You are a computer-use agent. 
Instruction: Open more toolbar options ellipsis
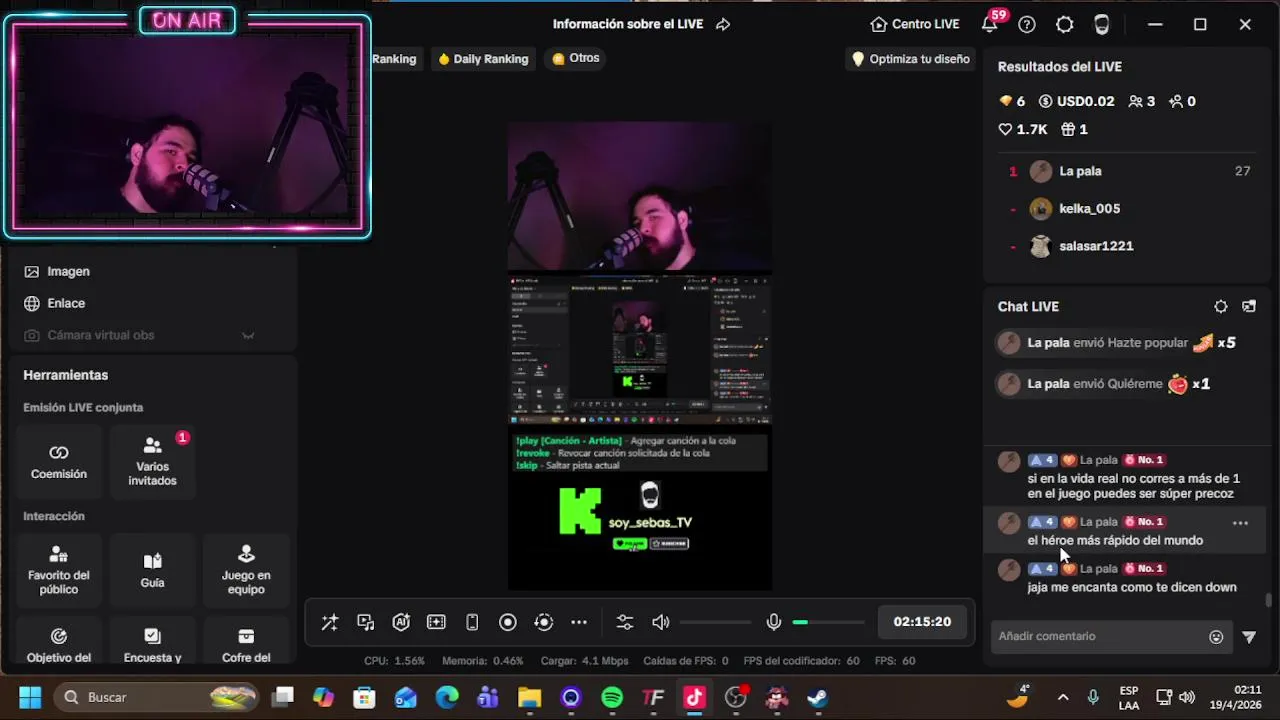[x=579, y=622]
